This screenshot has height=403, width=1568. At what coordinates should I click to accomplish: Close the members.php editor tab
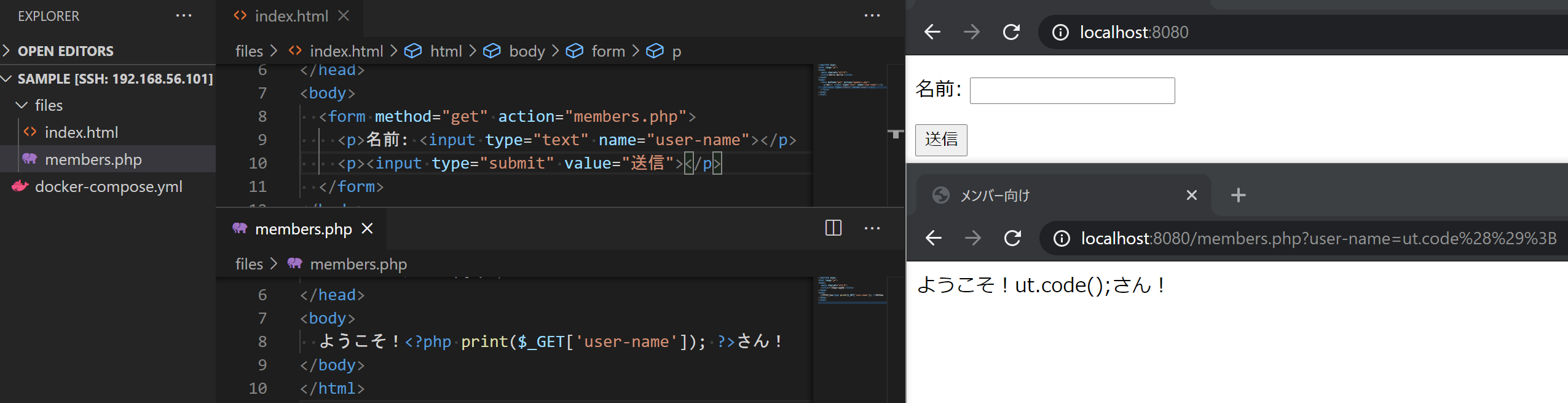[367, 229]
